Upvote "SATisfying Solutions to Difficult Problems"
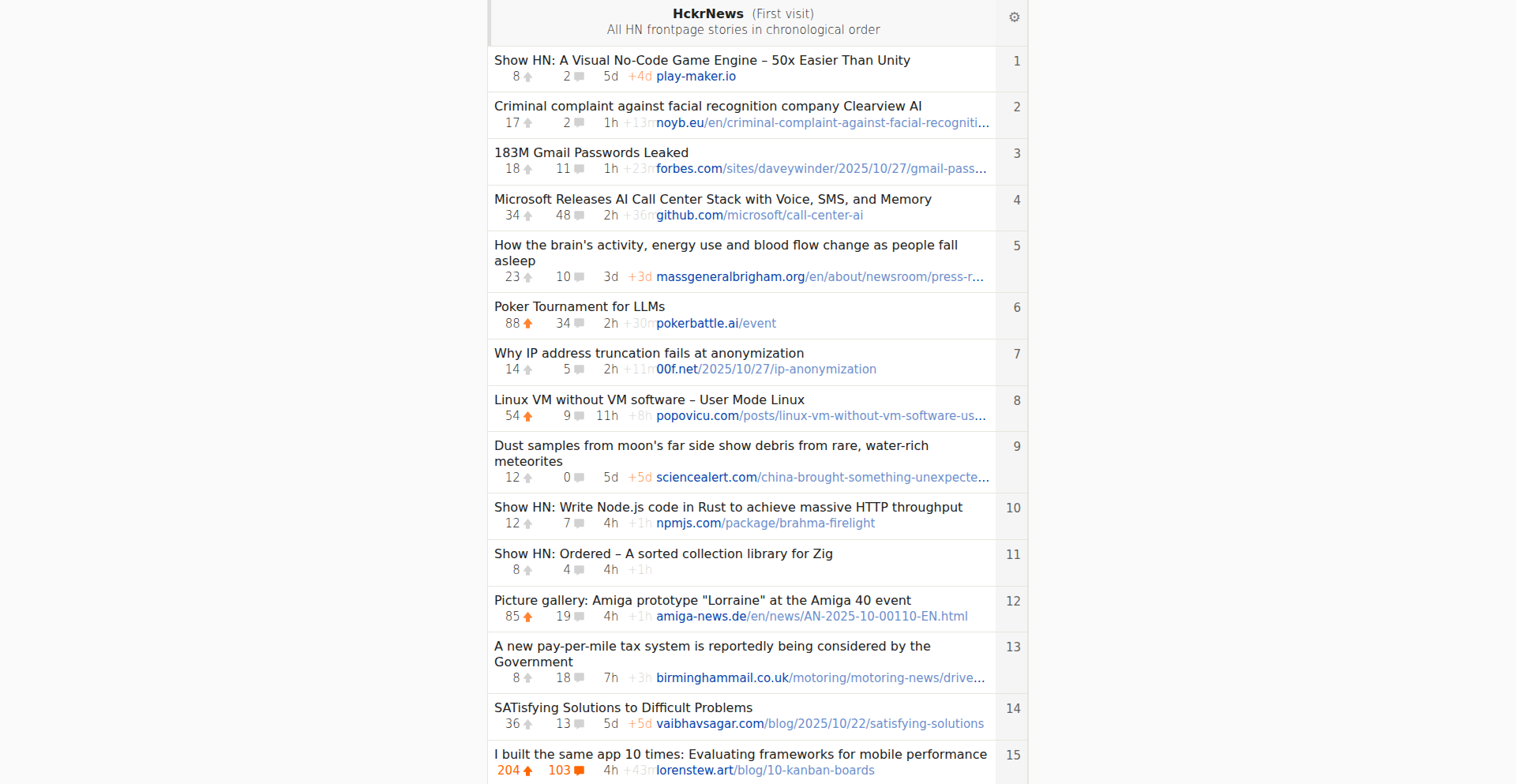This screenshot has height=784, width=1516. pyautogui.click(x=527, y=723)
